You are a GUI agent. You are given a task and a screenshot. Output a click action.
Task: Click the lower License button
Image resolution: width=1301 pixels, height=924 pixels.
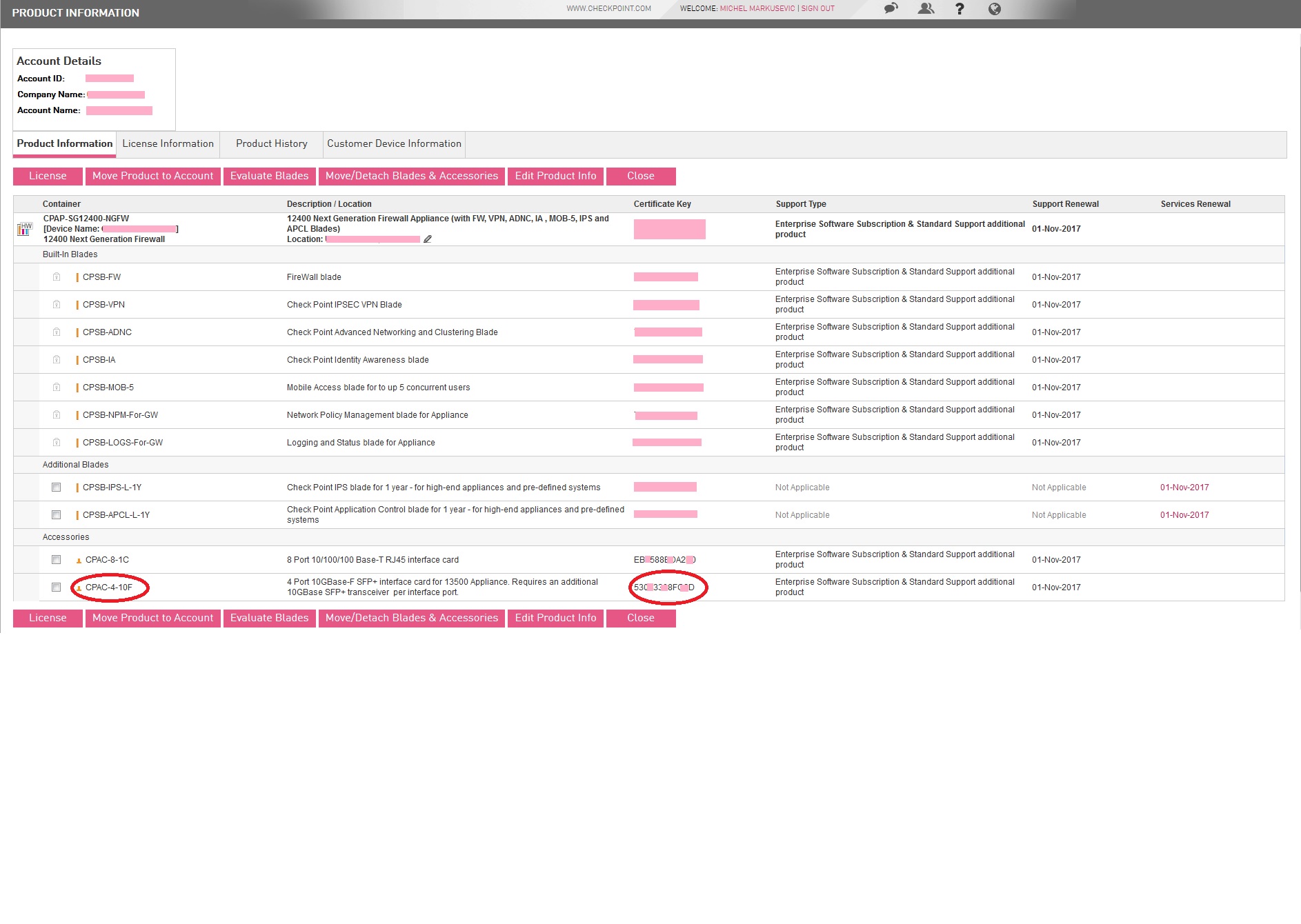point(48,618)
